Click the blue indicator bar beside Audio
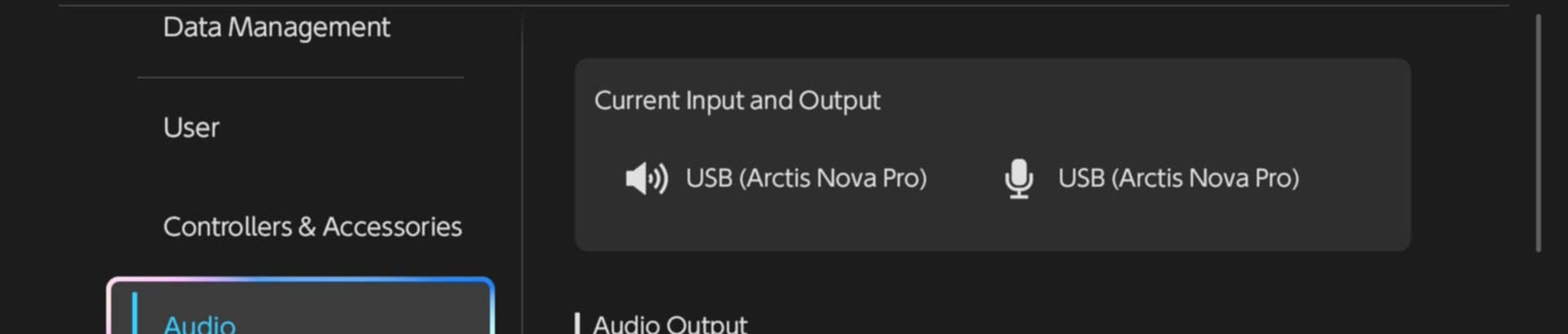1568x334 pixels. 134,314
